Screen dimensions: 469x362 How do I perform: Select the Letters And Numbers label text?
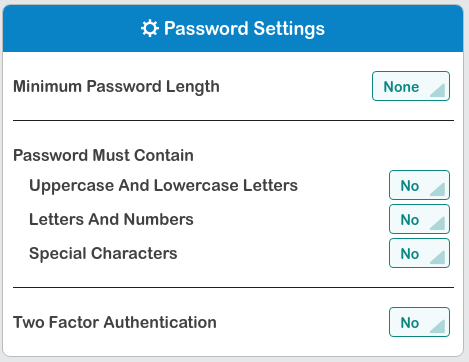tap(111, 219)
